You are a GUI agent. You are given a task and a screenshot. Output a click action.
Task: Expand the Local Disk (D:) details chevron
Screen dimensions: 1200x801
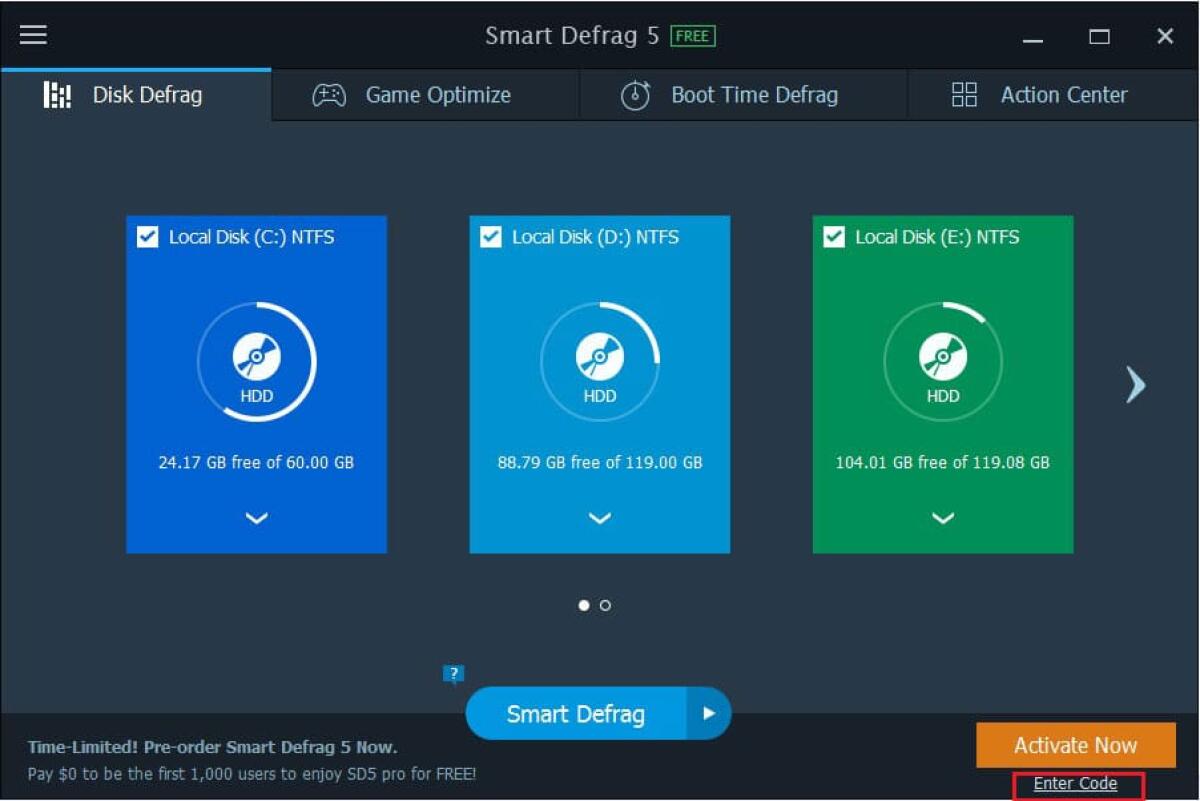599,518
